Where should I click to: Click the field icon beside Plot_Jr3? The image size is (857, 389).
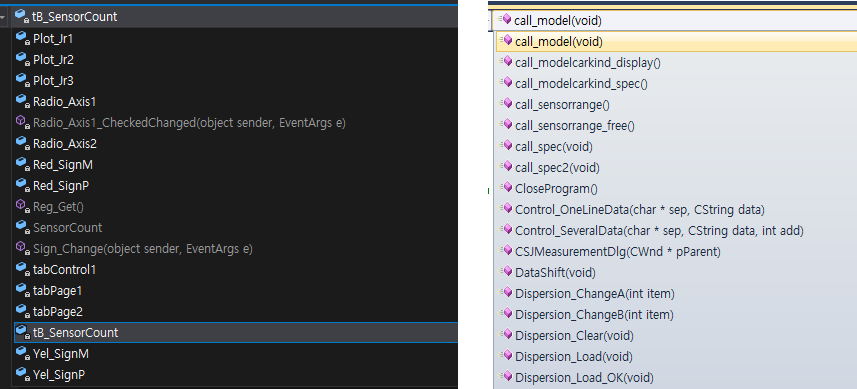(23, 81)
